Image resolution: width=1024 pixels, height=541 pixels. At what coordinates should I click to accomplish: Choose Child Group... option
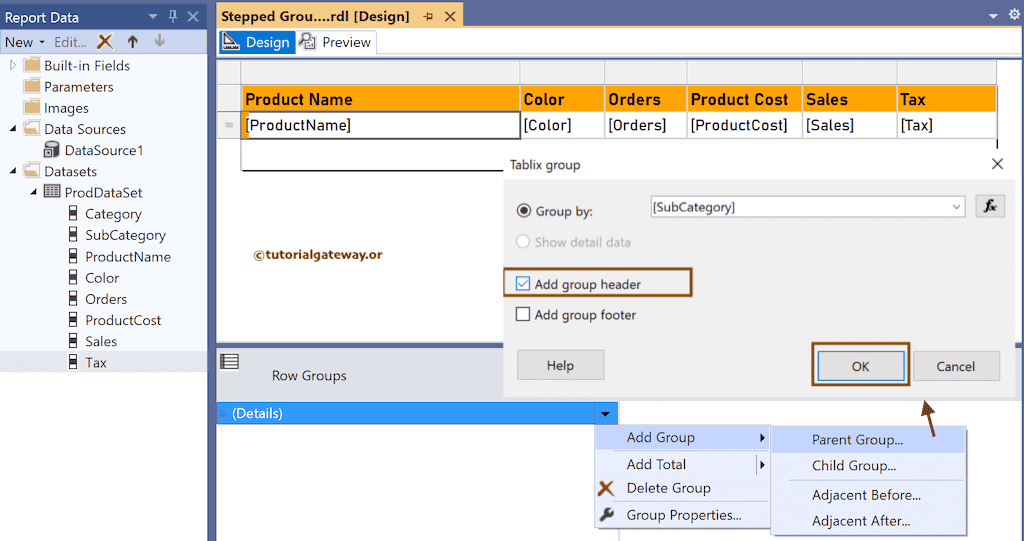pos(868,466)
